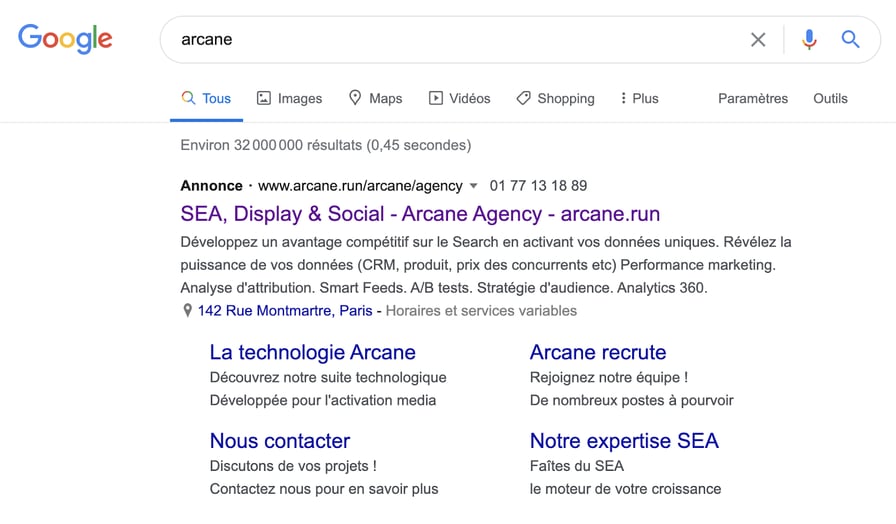Click 'Découvrez notre suite technologique' description
The width and height of the screenshot is (896, 524).
tap(328, 377)
